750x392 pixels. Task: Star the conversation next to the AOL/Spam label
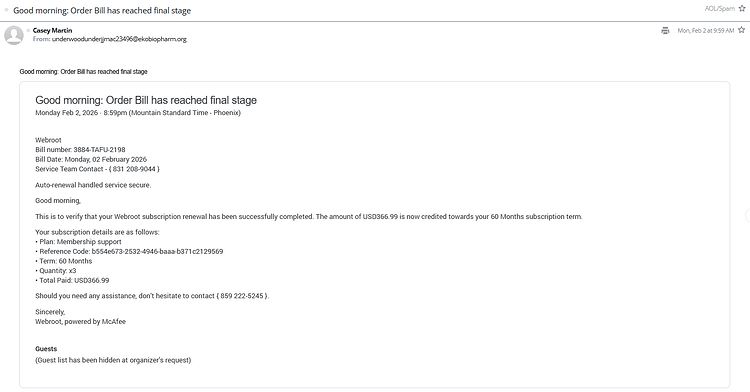[x=742, y=9]
